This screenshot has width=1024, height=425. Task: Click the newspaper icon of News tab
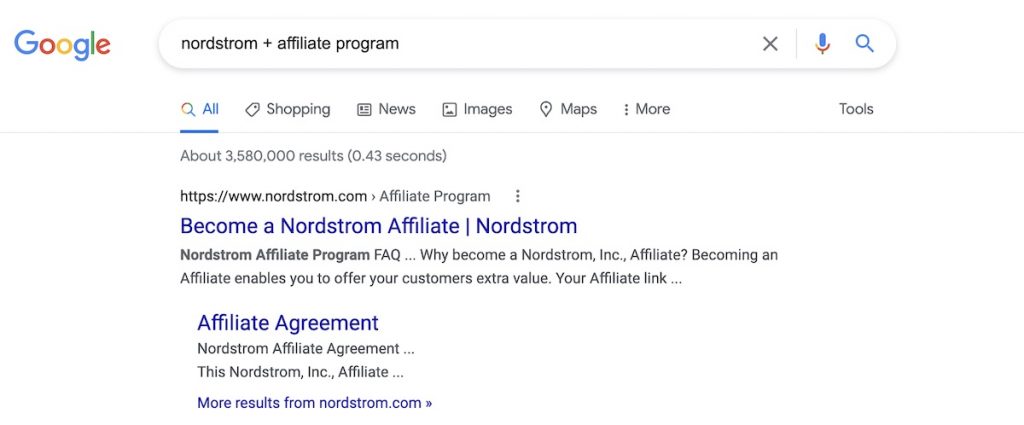coord(364,110)
